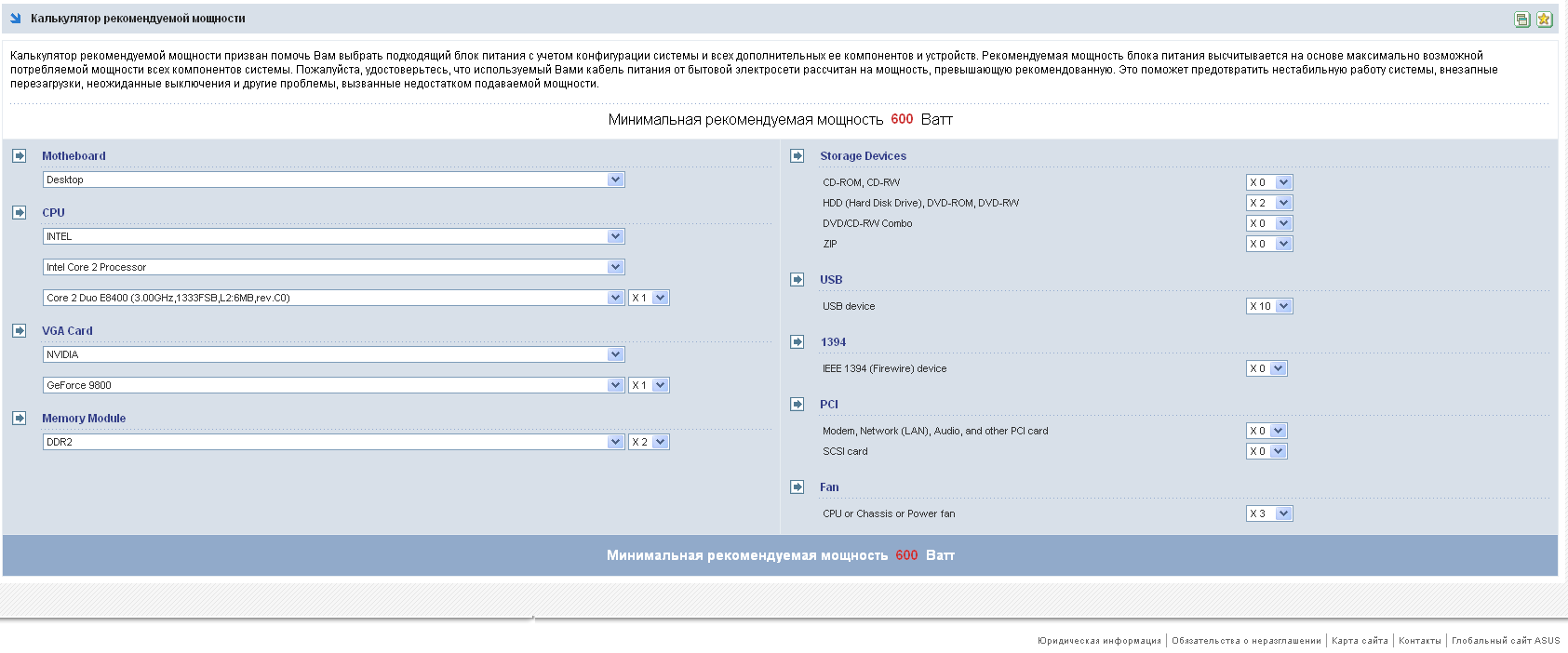The height and width of the screenshot is (653, 1568).
Task: Click the stacked windows icon
Action: pos(1522,20)
